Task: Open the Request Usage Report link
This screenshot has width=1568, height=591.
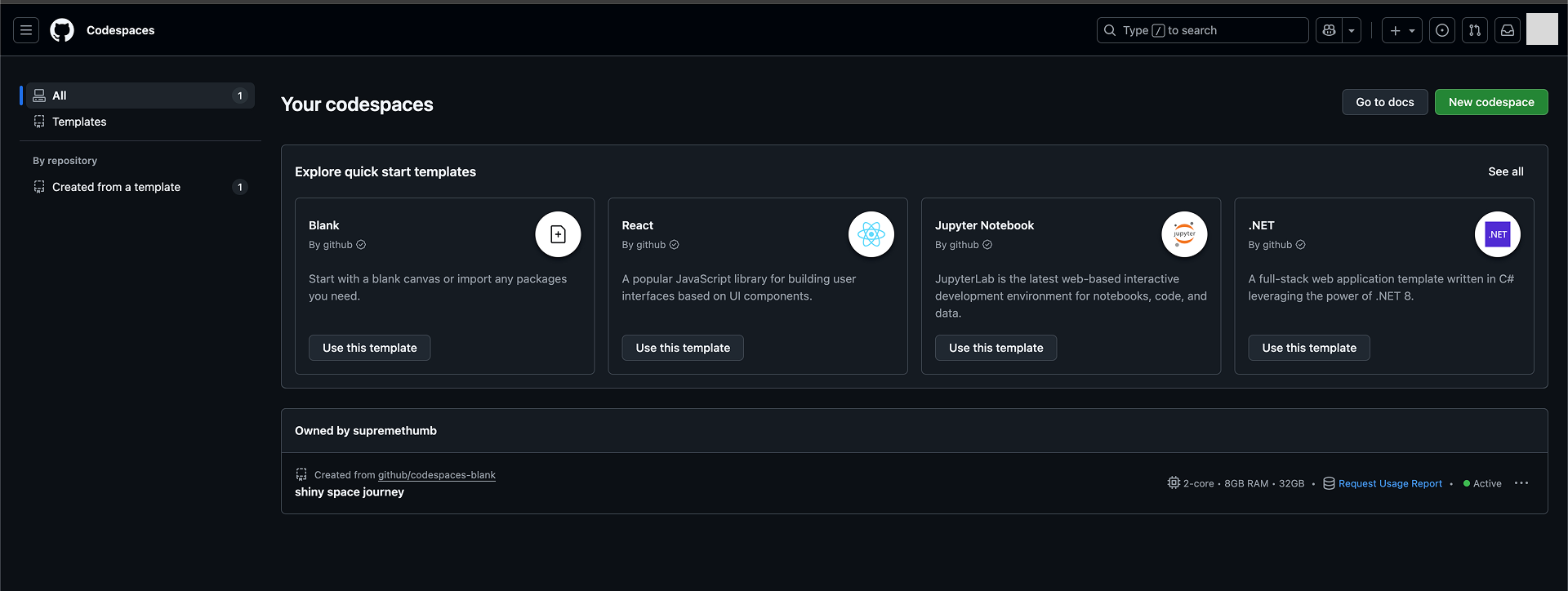Action: point(1389,483)
